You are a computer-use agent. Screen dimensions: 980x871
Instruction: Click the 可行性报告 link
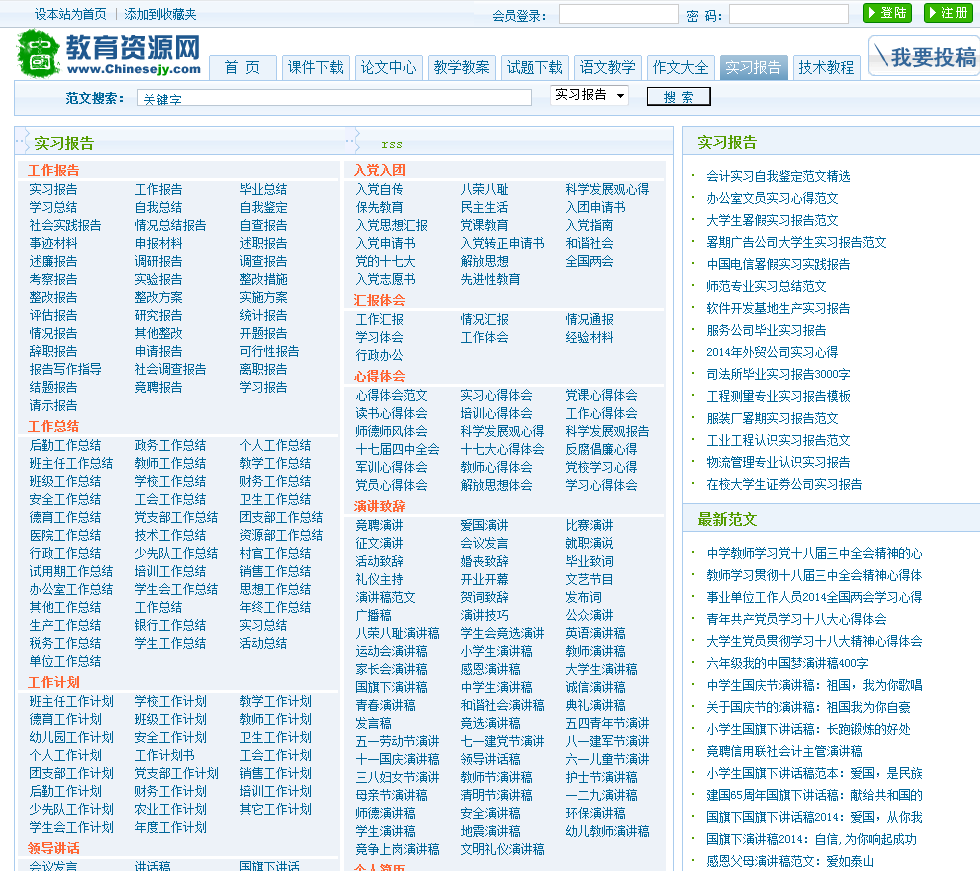point(269,352)
